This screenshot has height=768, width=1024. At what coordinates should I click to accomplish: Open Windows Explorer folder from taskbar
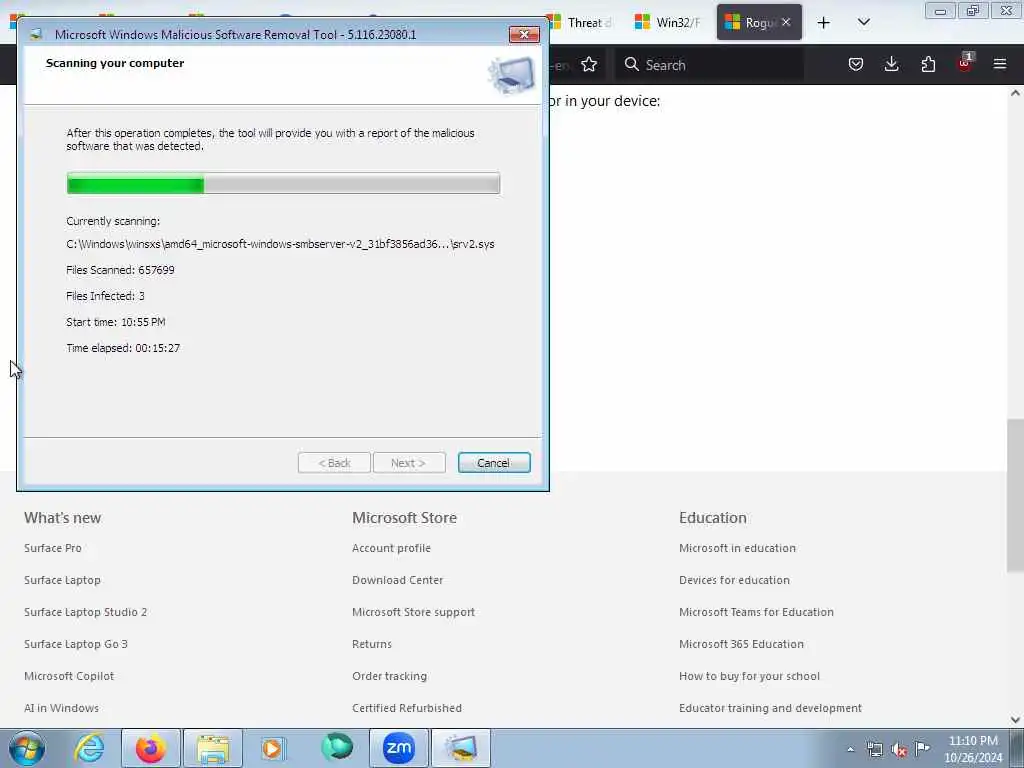click(x=213, y=748)
